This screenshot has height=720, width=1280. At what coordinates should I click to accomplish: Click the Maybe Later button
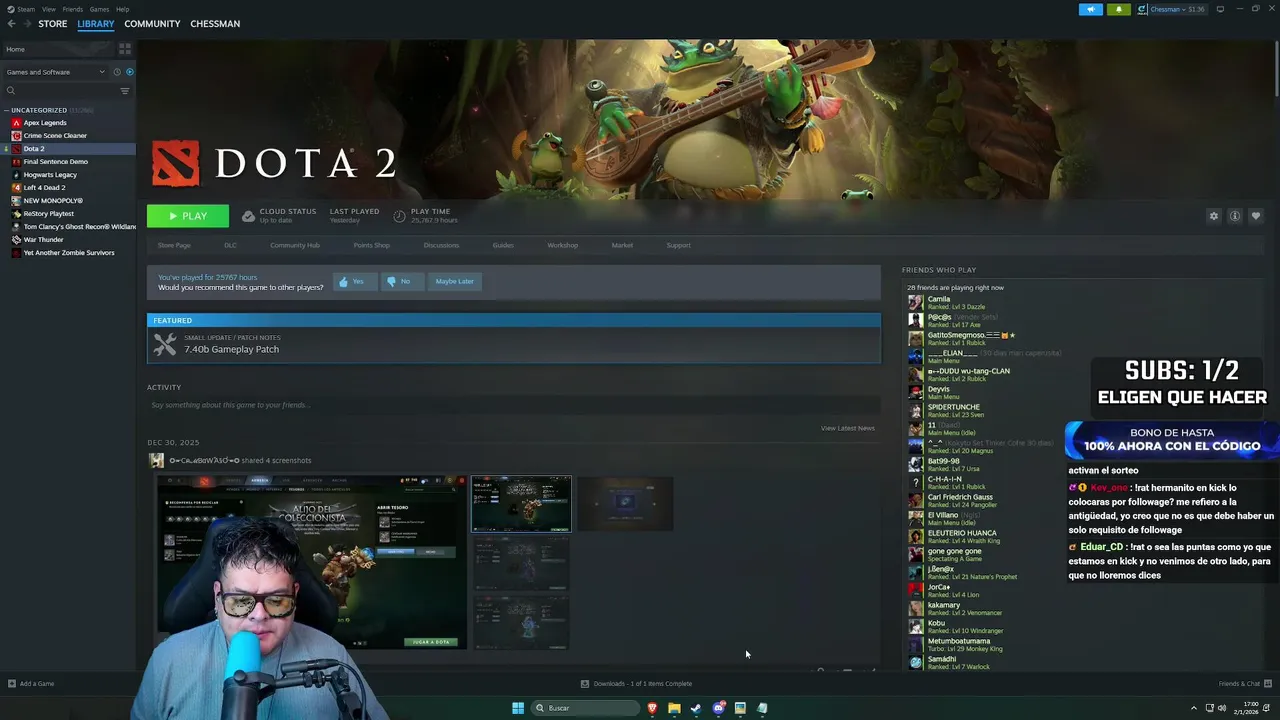(x=454, y=282)
